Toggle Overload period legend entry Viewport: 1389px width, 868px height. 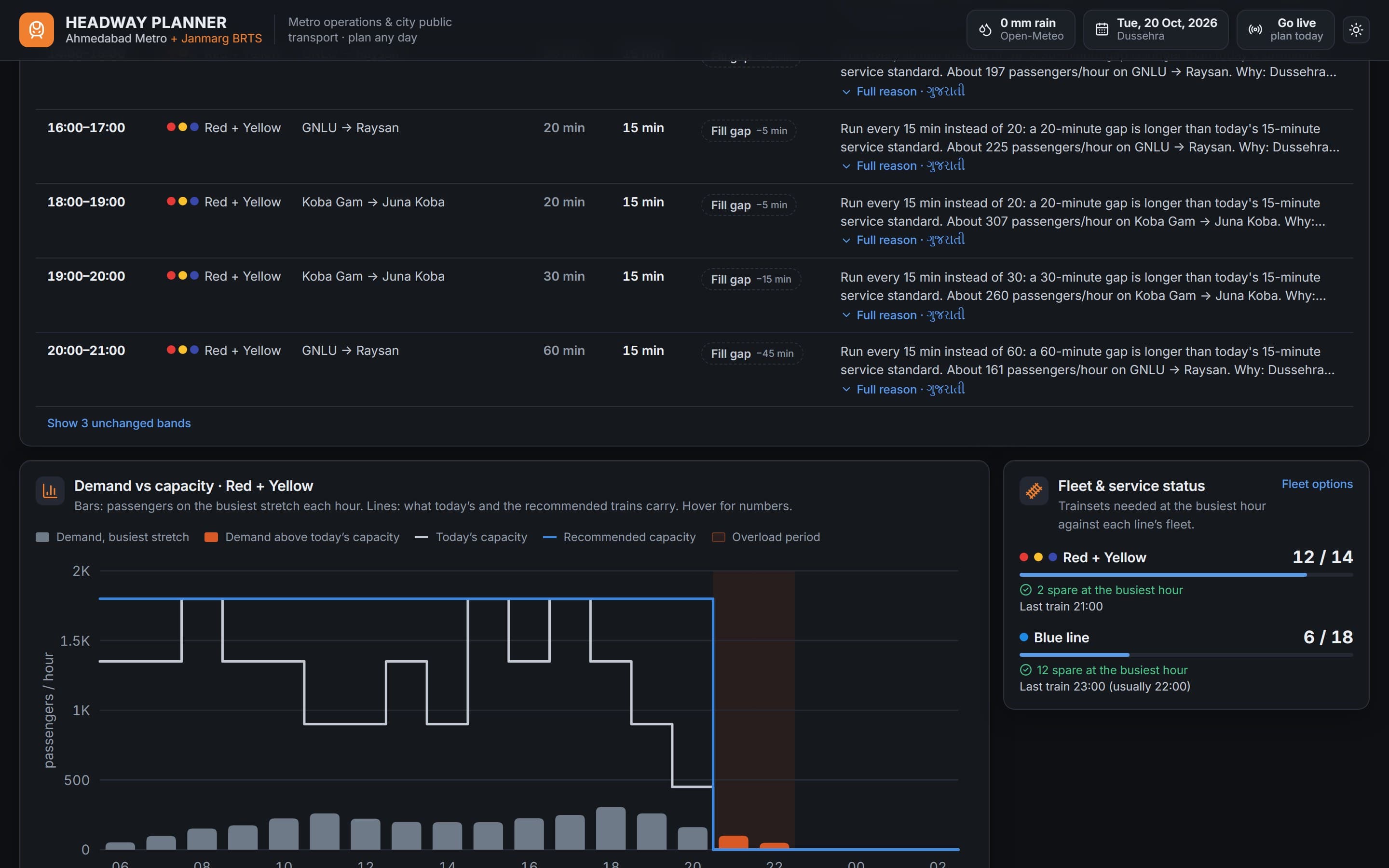[766, 537]
